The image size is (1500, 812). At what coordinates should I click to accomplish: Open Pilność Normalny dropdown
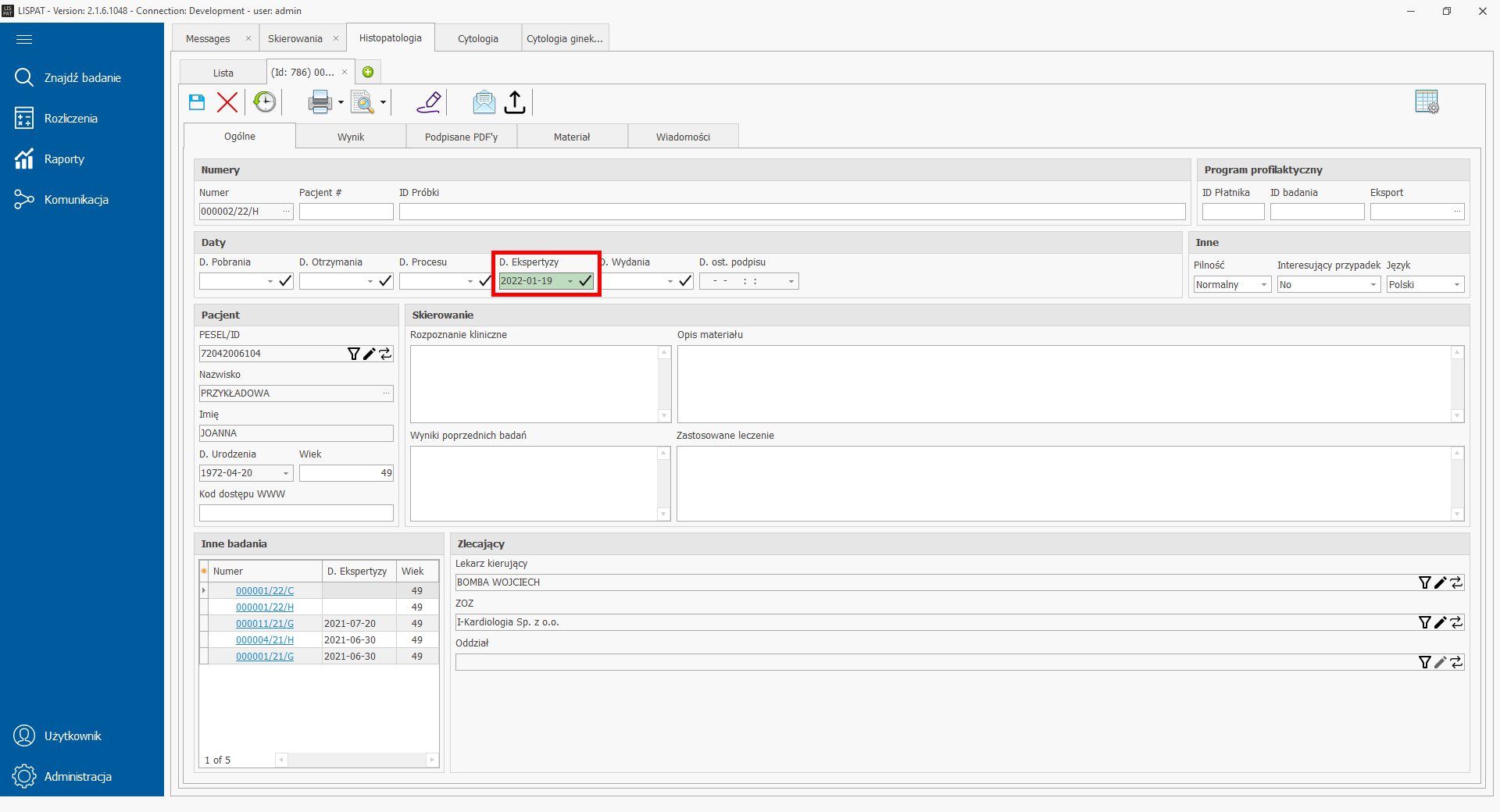click(1264, 285)
